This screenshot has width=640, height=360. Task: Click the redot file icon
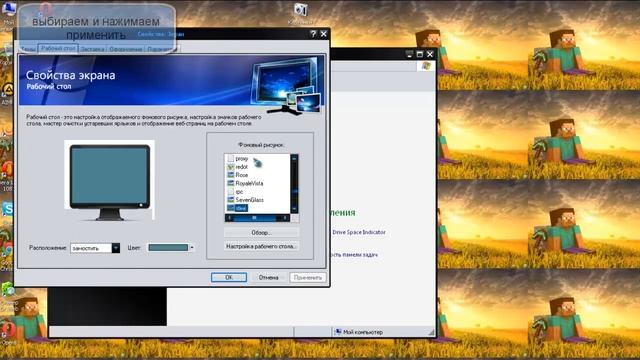[x=231, y=167]
